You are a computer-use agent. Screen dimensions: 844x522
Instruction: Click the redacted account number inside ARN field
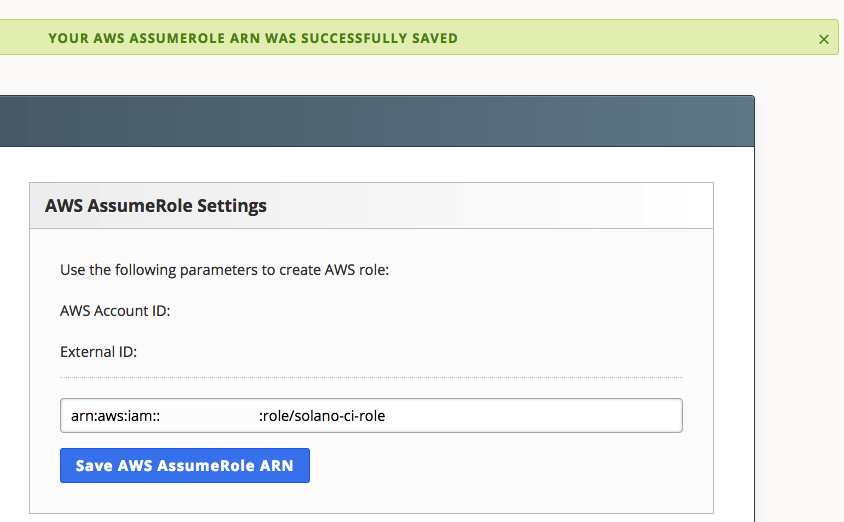pos(209,416)
